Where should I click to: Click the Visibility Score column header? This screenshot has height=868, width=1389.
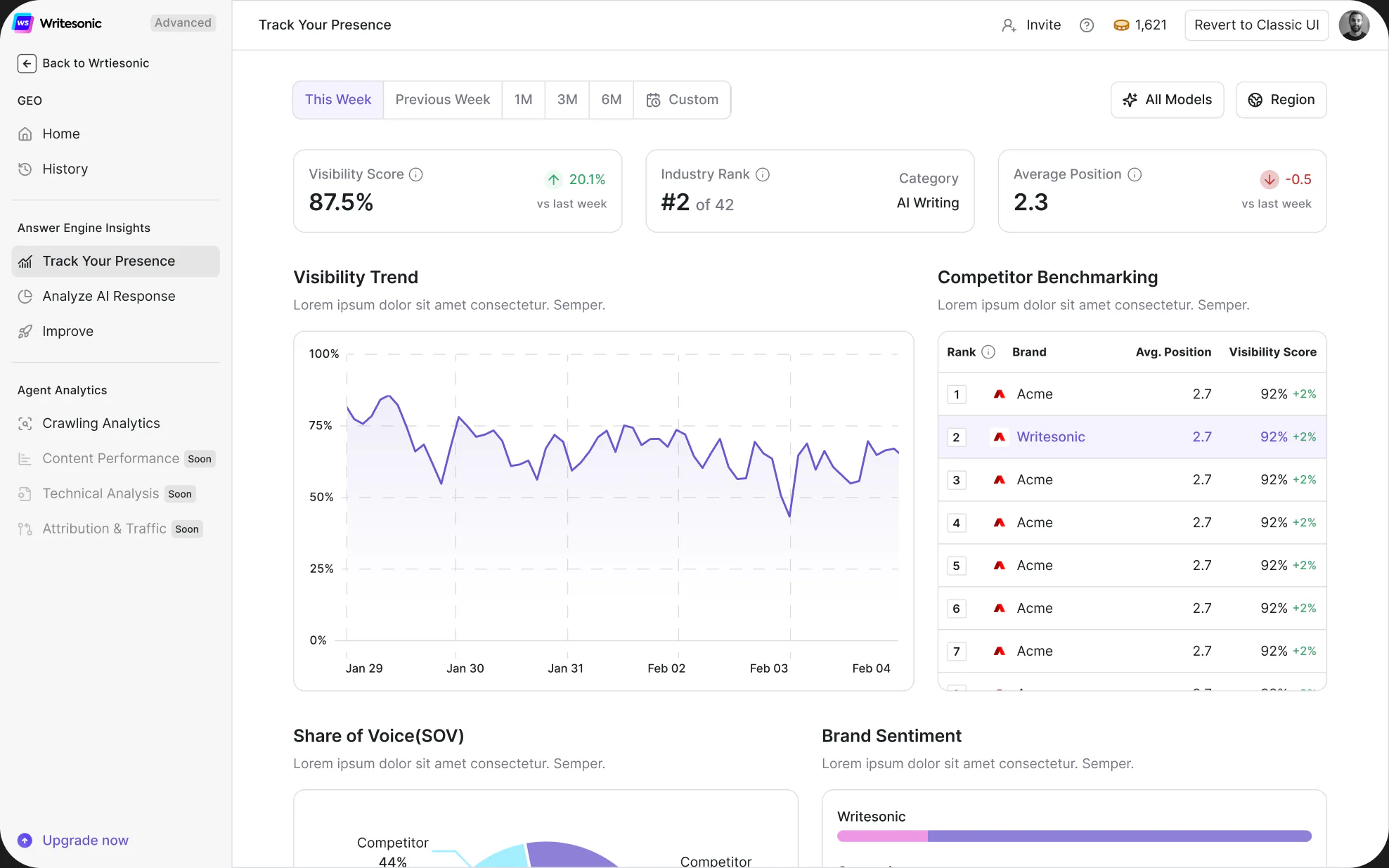[1272, 352]
